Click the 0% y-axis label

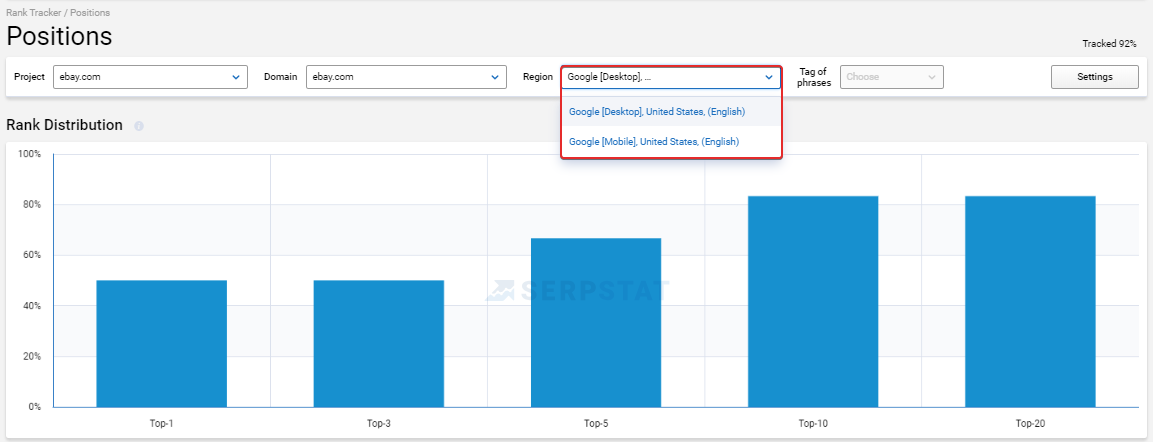[34, 407]
